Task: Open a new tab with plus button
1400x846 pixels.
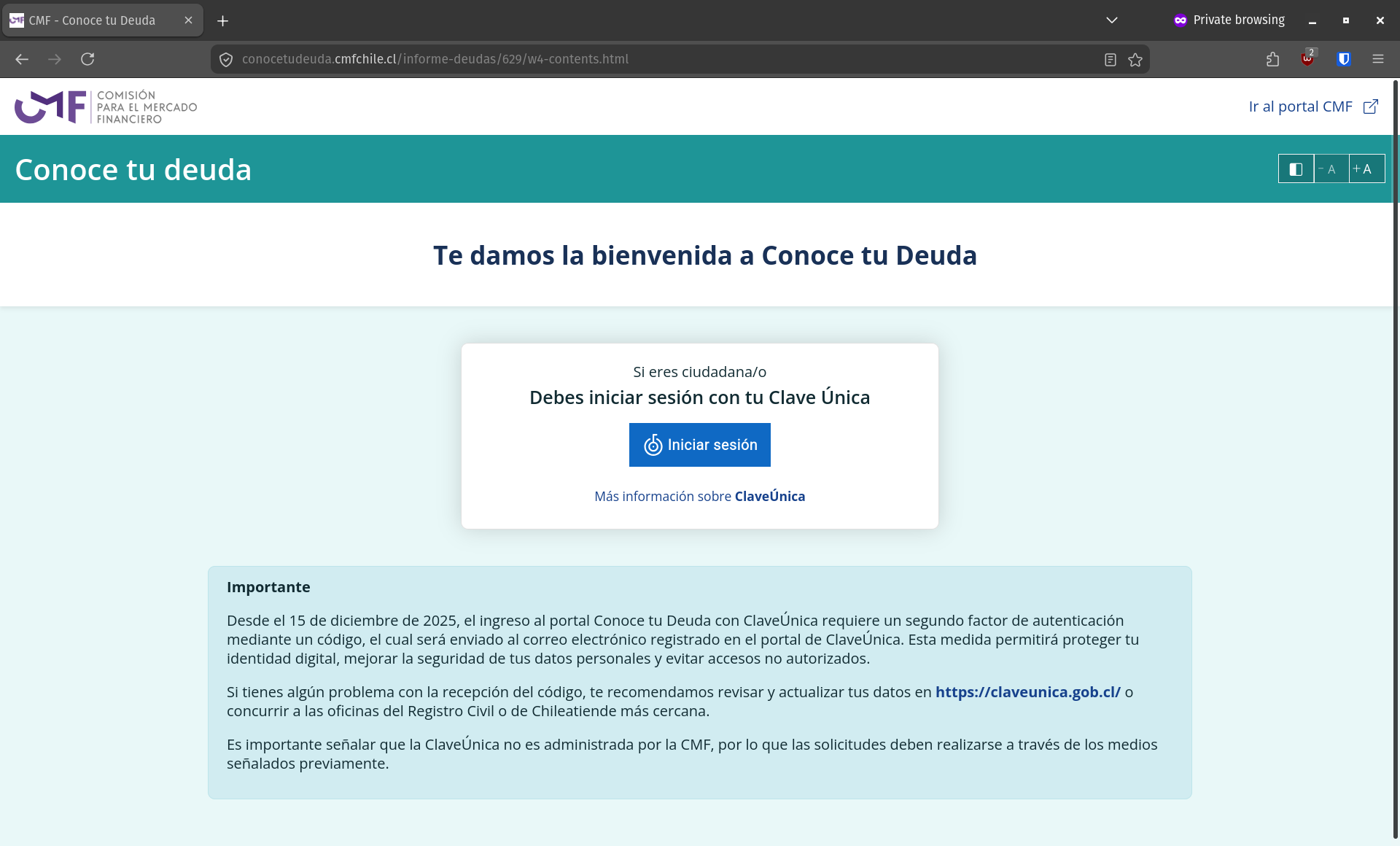Action: click(x=223, y=20)
